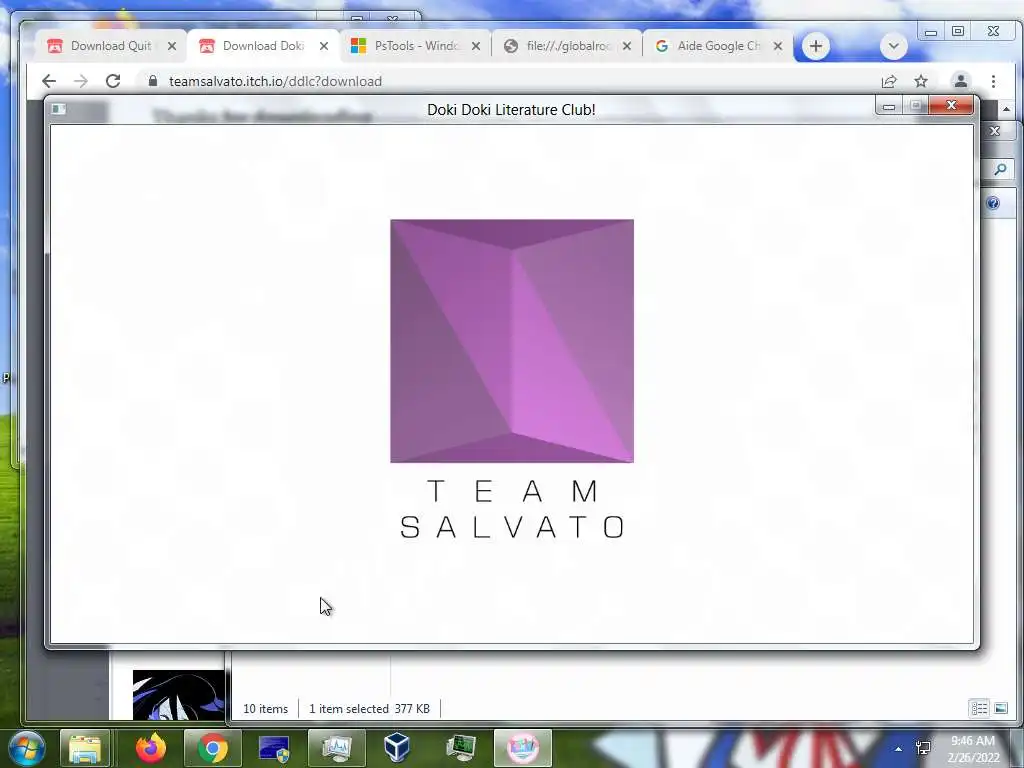Bookmark this page with the star icon
This screenshot has height=768, width=1024.
click(921, 81)
